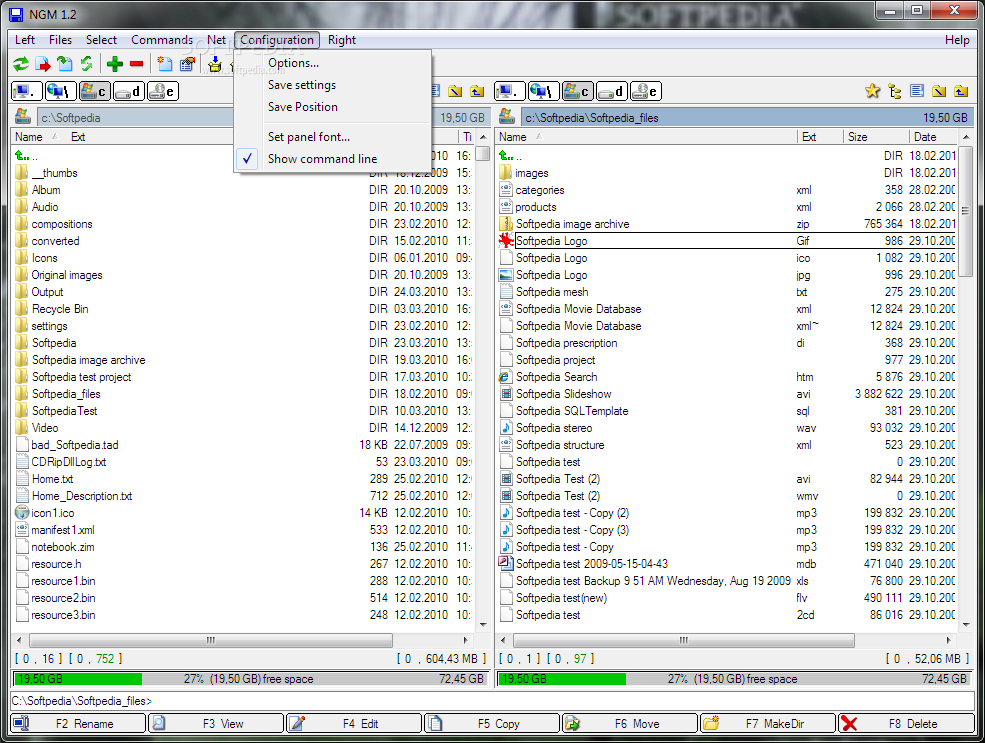
Task: Click the list view icon in right panel
Action: click(x=917, y=92)
